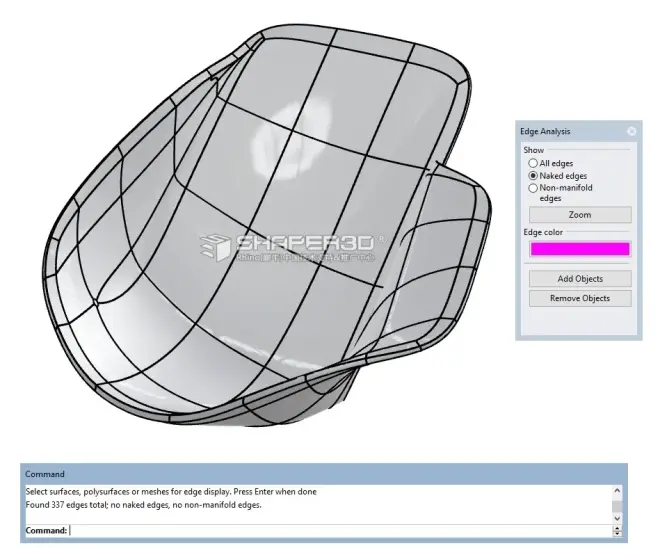Click the 'Found 337 edges total' message line

coord(144,505)
